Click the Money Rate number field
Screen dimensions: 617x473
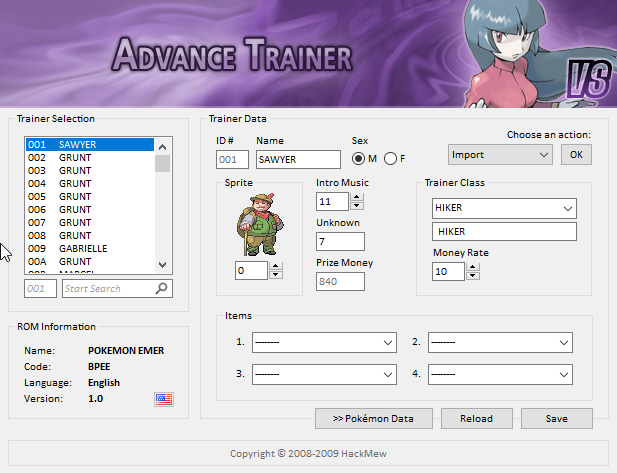[448, 272]
